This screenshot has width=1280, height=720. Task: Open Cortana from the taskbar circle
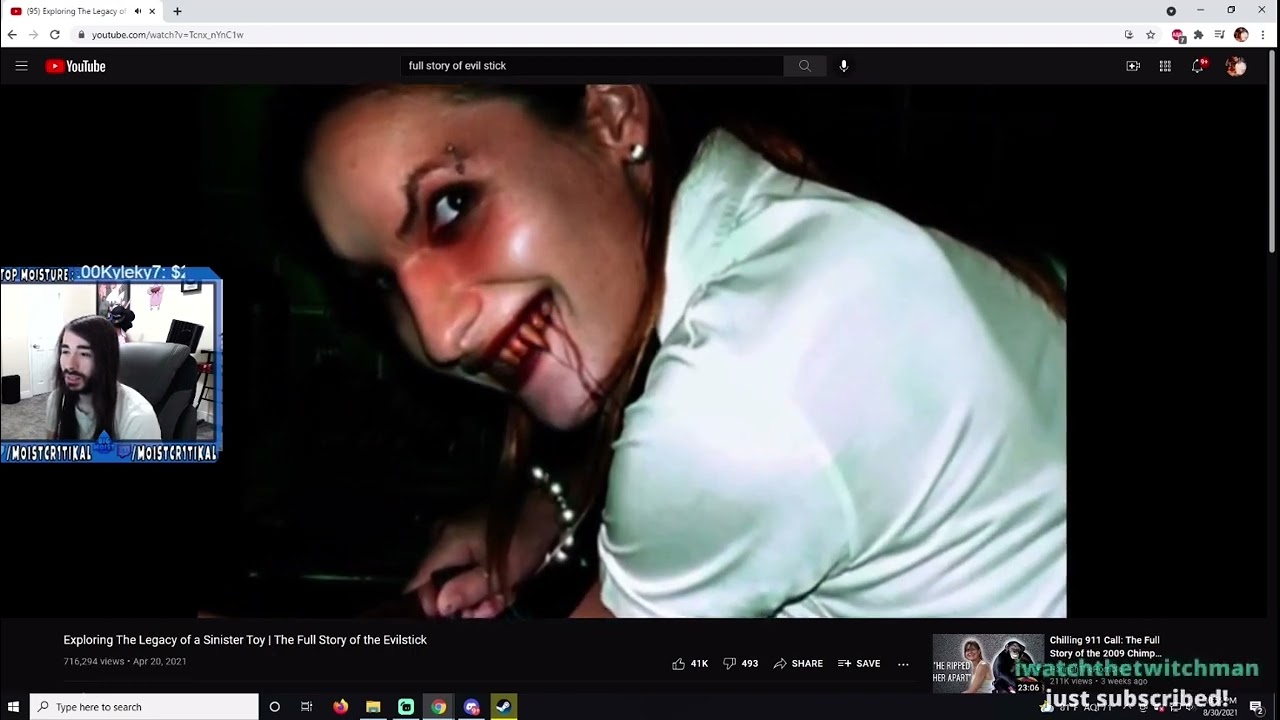tap(275, 707)
